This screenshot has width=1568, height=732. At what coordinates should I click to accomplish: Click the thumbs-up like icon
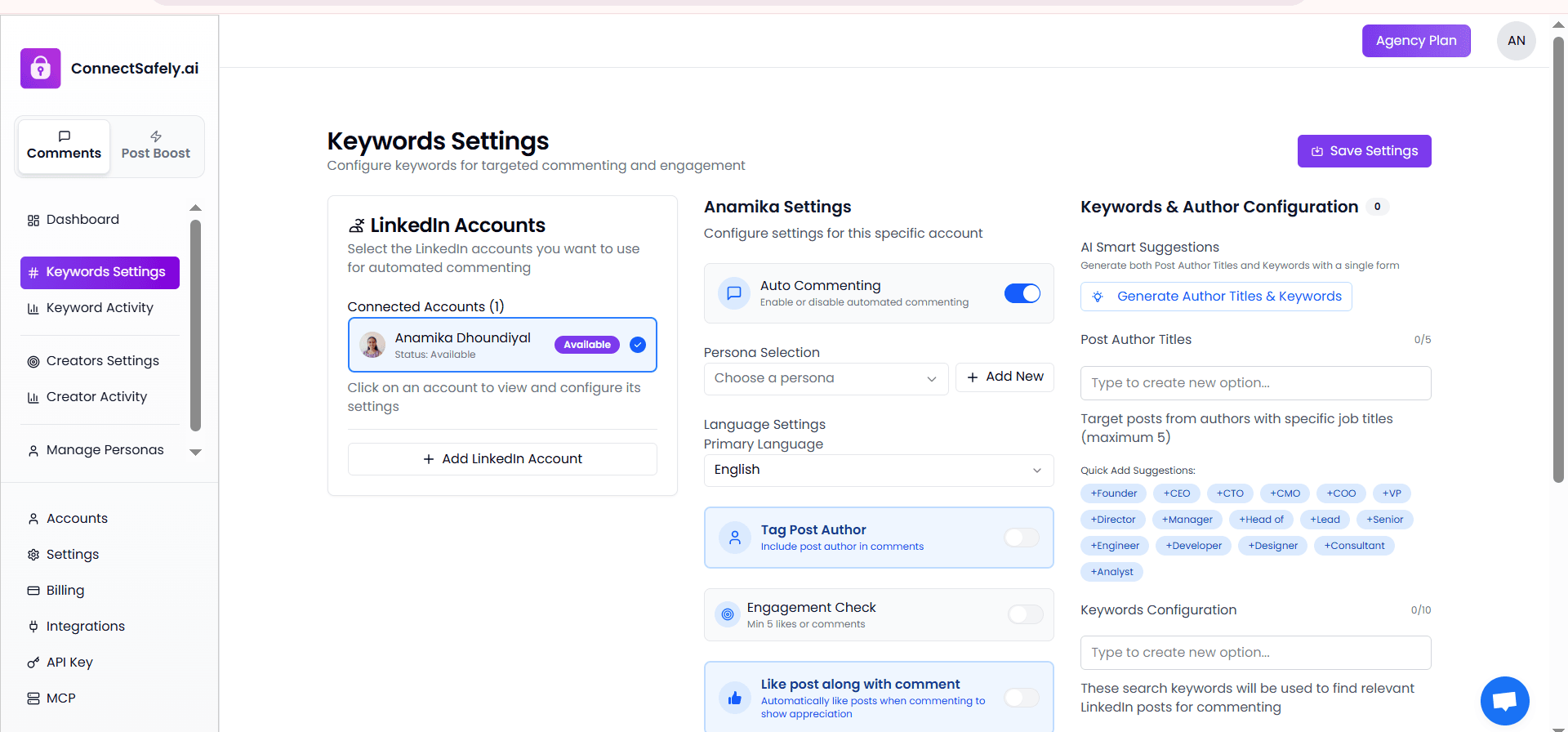point(735,698)
